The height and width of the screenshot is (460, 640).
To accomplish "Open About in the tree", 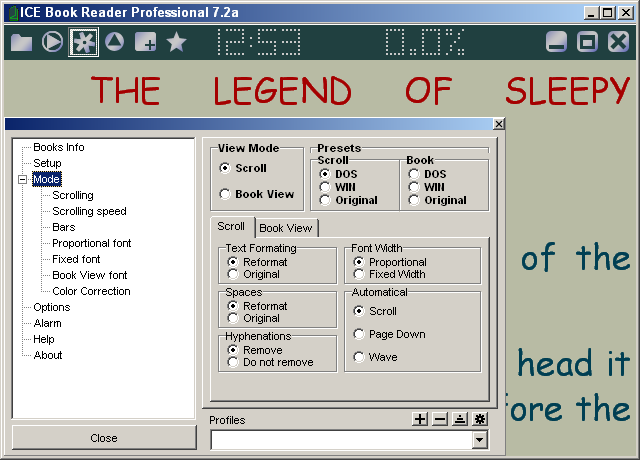I will pos(48,355).
